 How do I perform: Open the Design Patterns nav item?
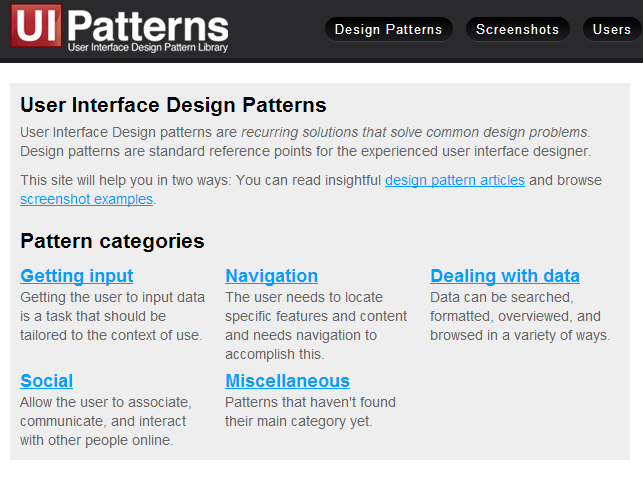388,29
